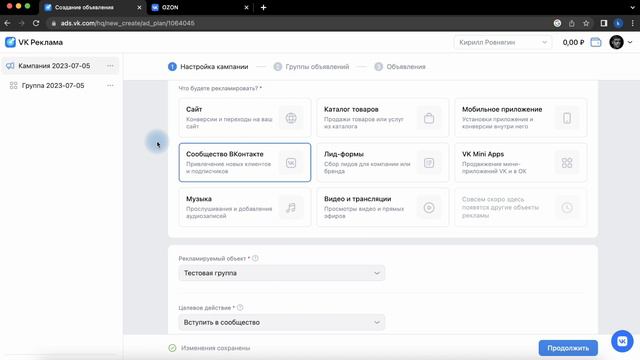Choose the Видео и трансляции option
Viewport: 640px width, 360px height.
(383, 207)
